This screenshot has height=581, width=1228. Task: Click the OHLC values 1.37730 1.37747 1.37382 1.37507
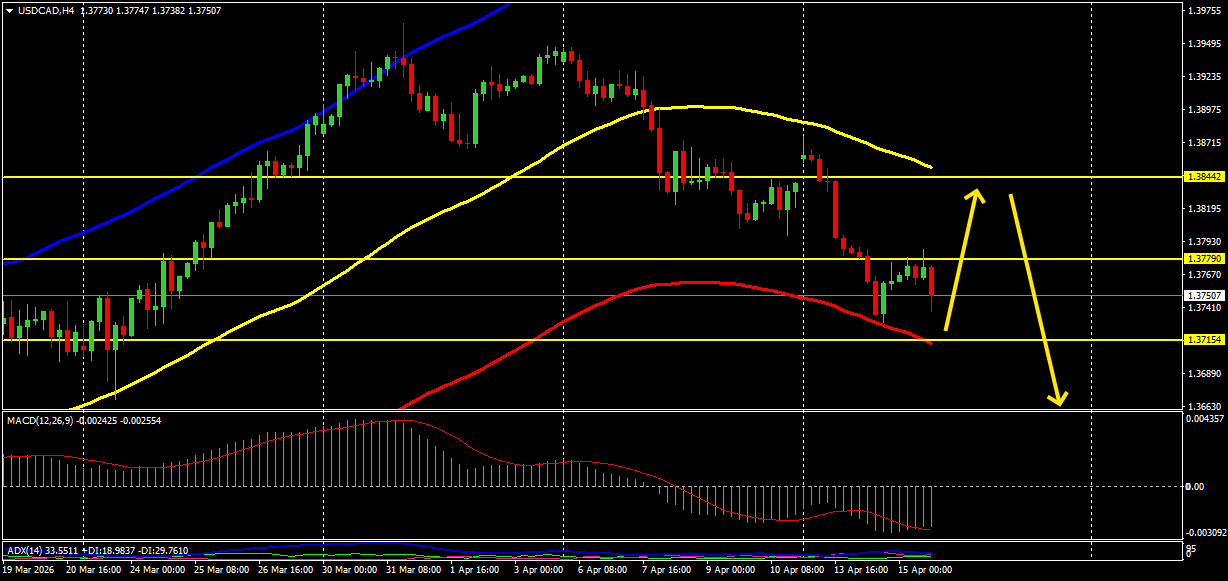[150, 10]
